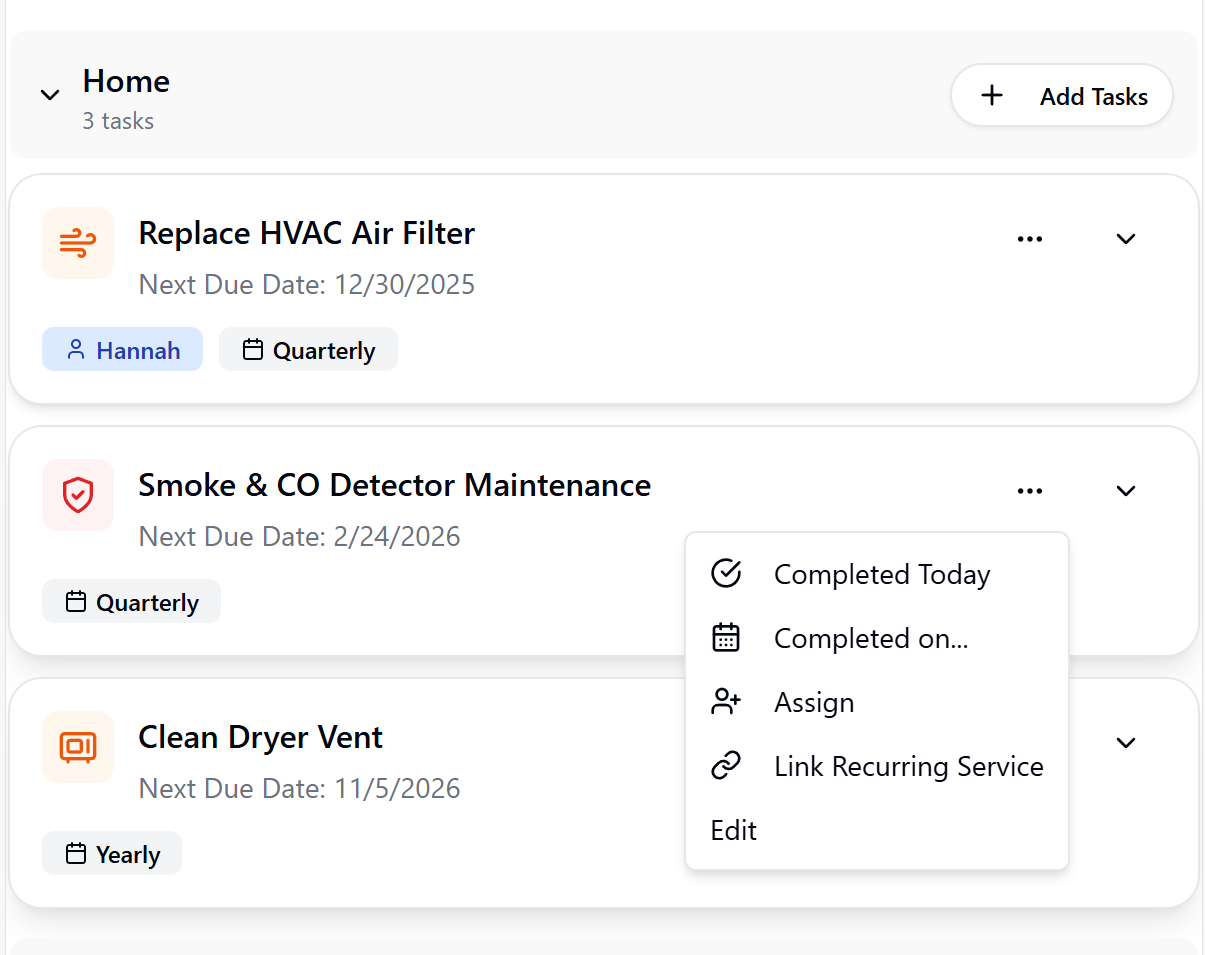The image size is (1205, 955).
Task: Click the Next Due Date text for Clean Dryer Vent
Action: click(x=298, y=788)
